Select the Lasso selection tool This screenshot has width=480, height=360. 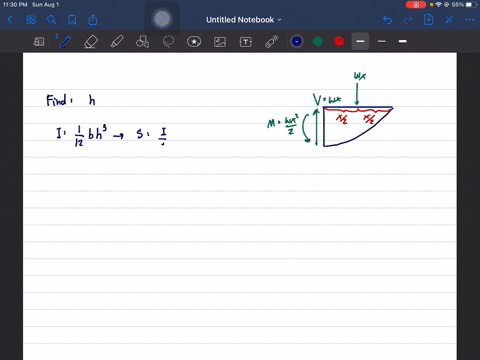point(168,42)
